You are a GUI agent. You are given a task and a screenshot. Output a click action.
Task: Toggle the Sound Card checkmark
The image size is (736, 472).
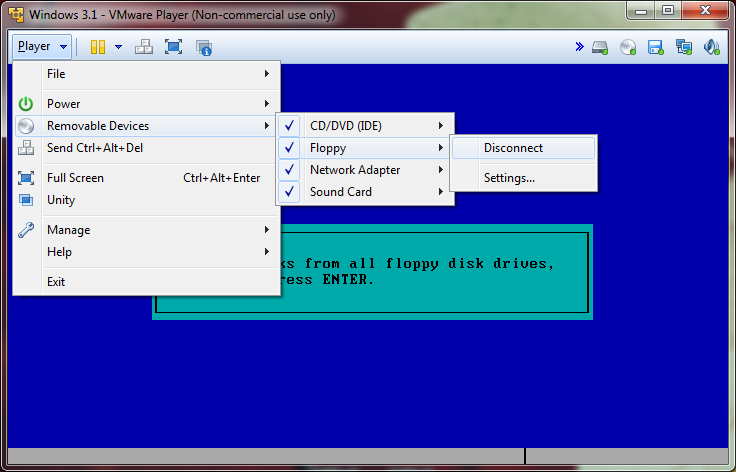tap(290, 192)
